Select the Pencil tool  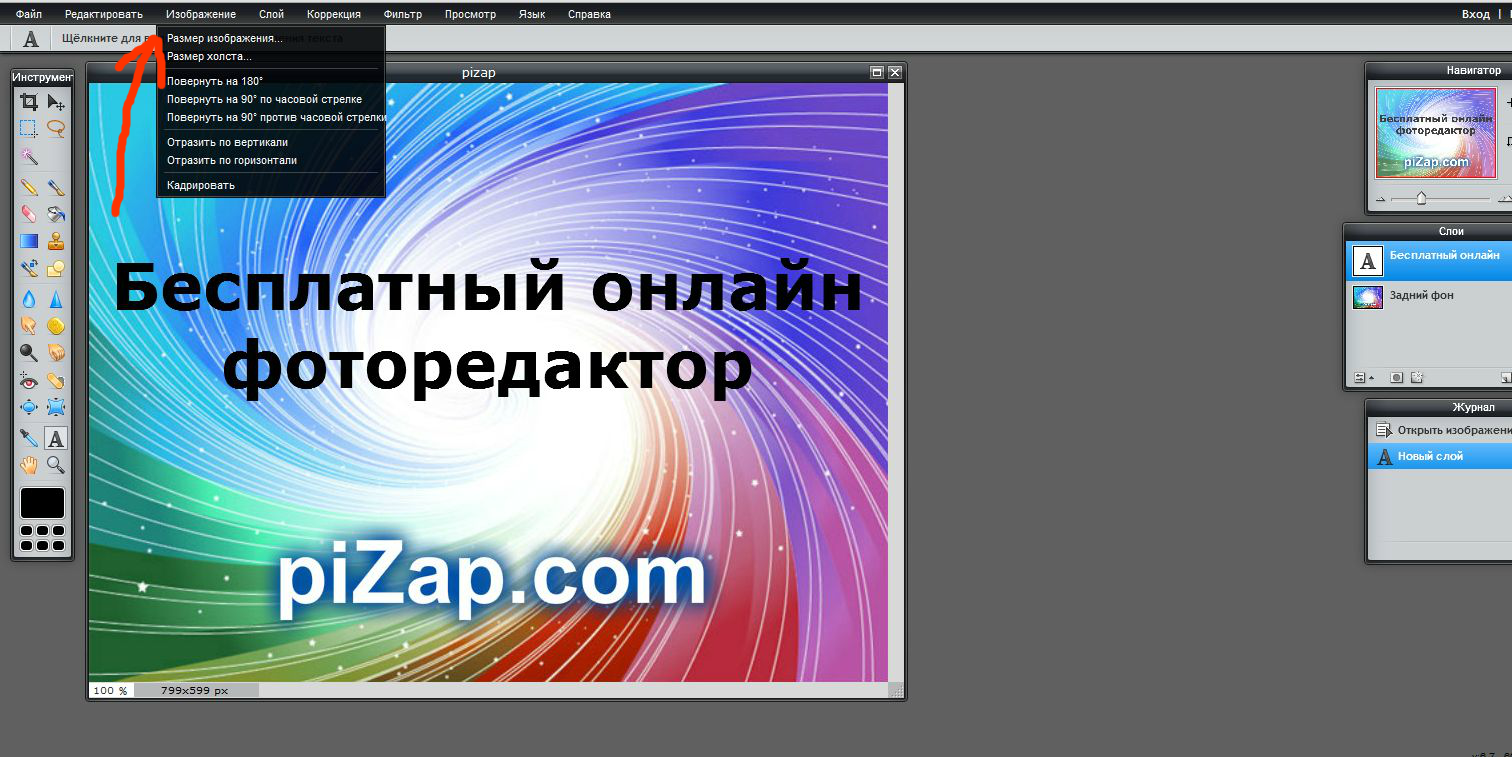pyautogui.click(x=29, y=187)
